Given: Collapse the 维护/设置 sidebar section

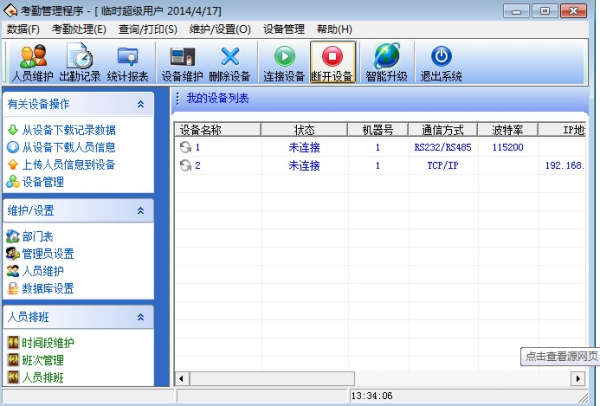Looking at the screenshot, I should click(x=141, y=211).
